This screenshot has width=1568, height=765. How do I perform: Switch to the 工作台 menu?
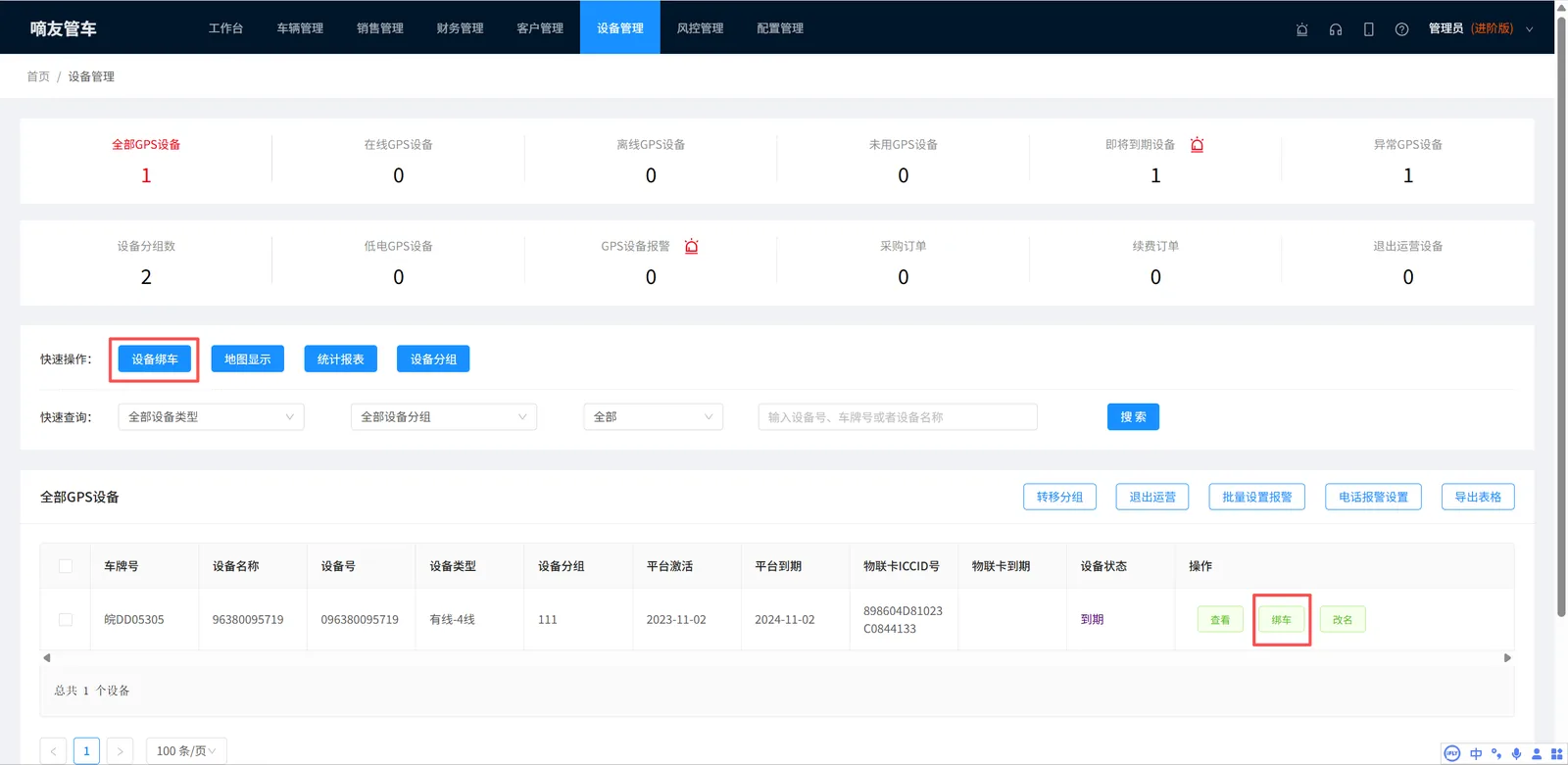[225, 28]
